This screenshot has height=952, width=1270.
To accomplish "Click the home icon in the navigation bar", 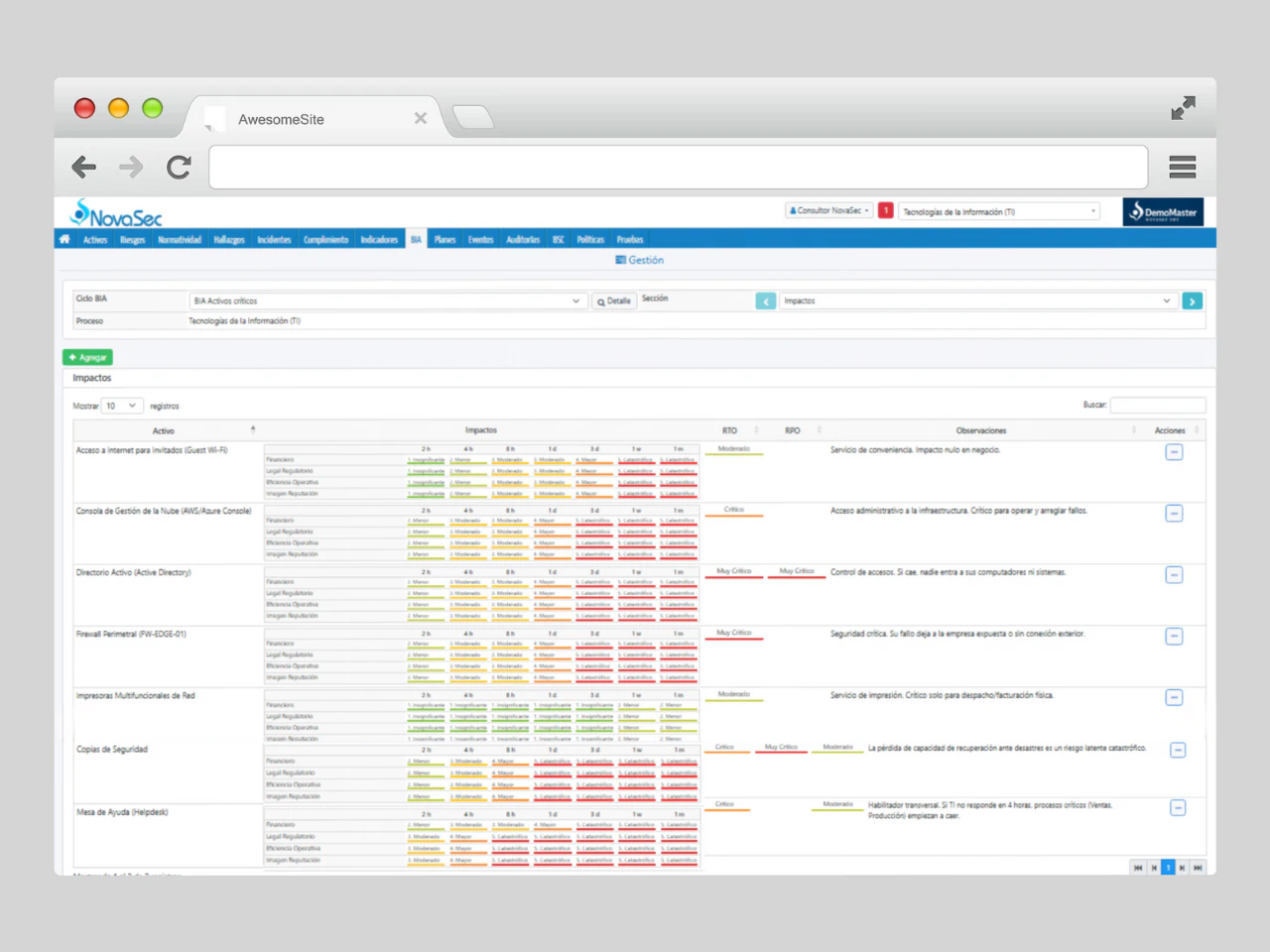I will point(63,239).
